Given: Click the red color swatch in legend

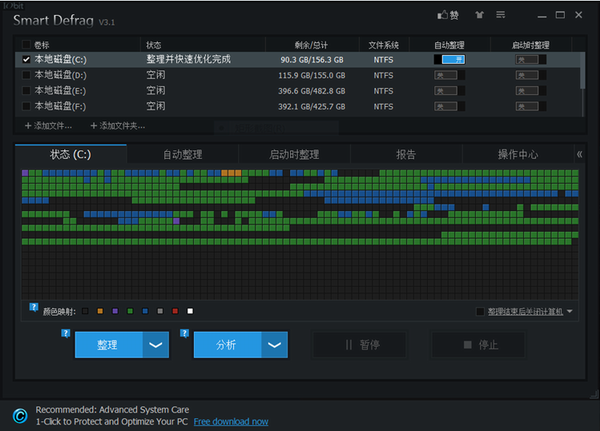Looking at the screenshot, I should (174, 312).
